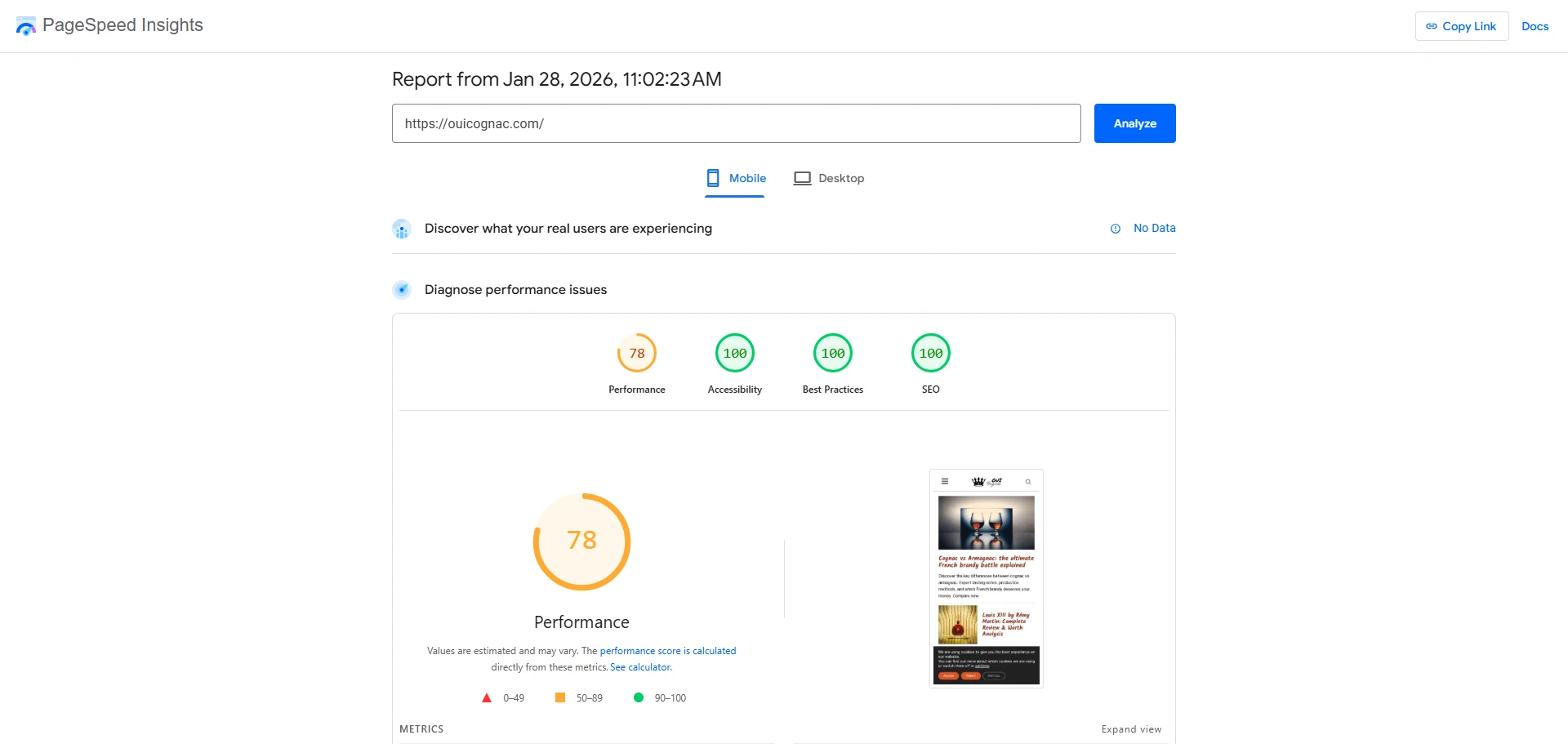The height and width of the screenshot is (744, 1568).
Task: Select the mobile phone icon
Action: point(712,177)
